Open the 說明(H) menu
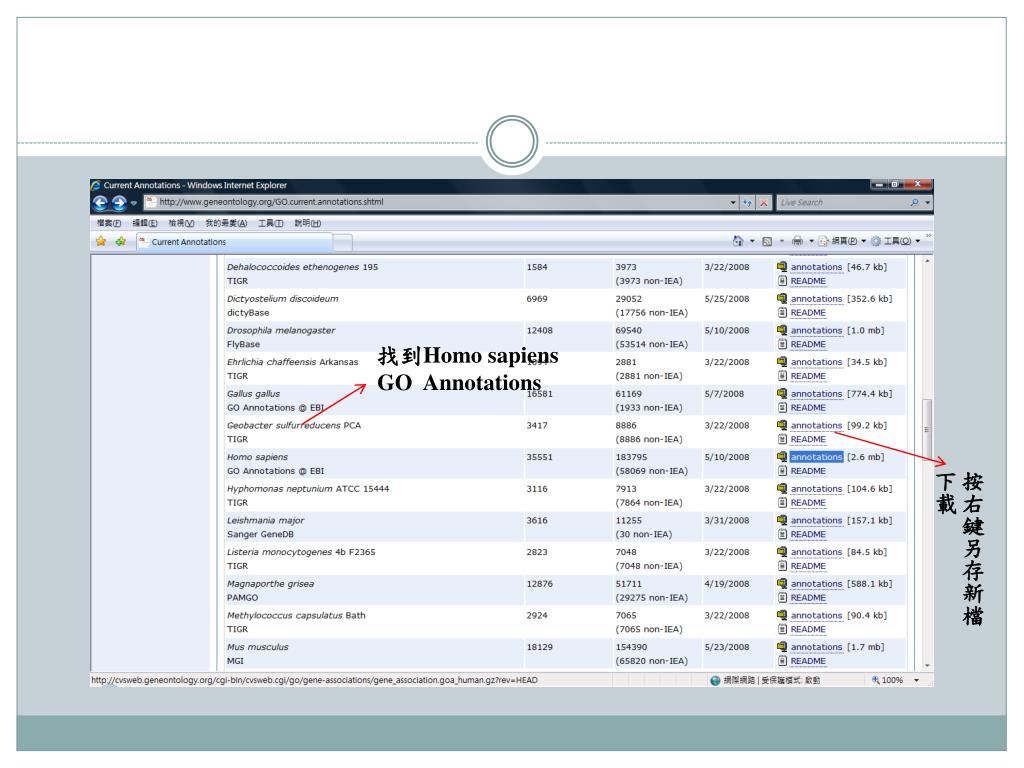The height and width of the screenshot is (768, 1024). pos(308,223)
